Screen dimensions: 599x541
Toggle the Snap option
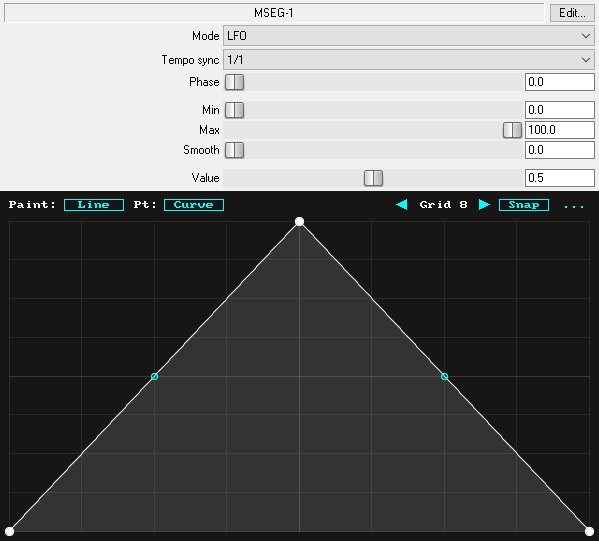coord(524,205)
